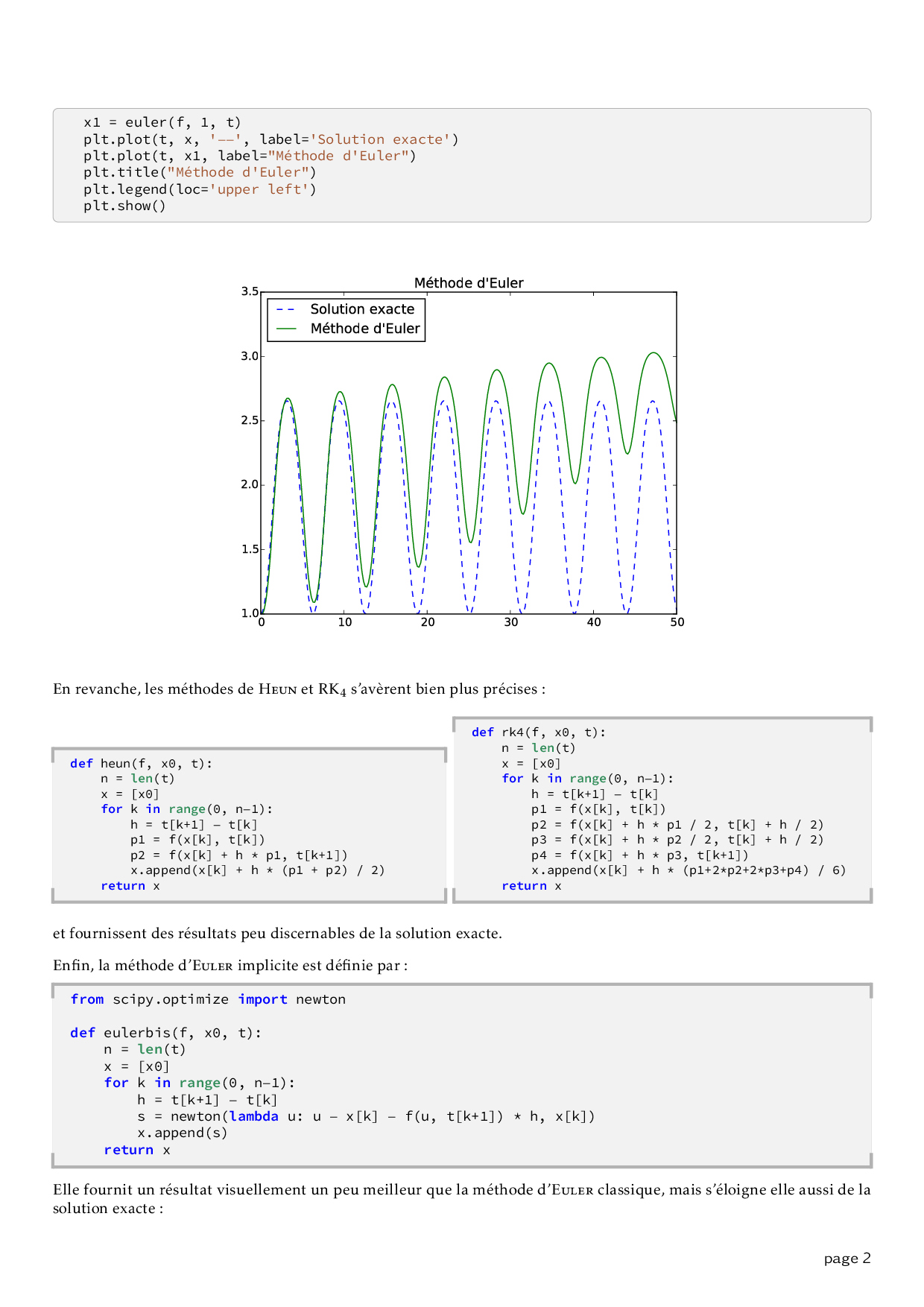Click the 50 x-axis tick label
The height and width of the screenshot is (1307, 924).
[677, 622]
